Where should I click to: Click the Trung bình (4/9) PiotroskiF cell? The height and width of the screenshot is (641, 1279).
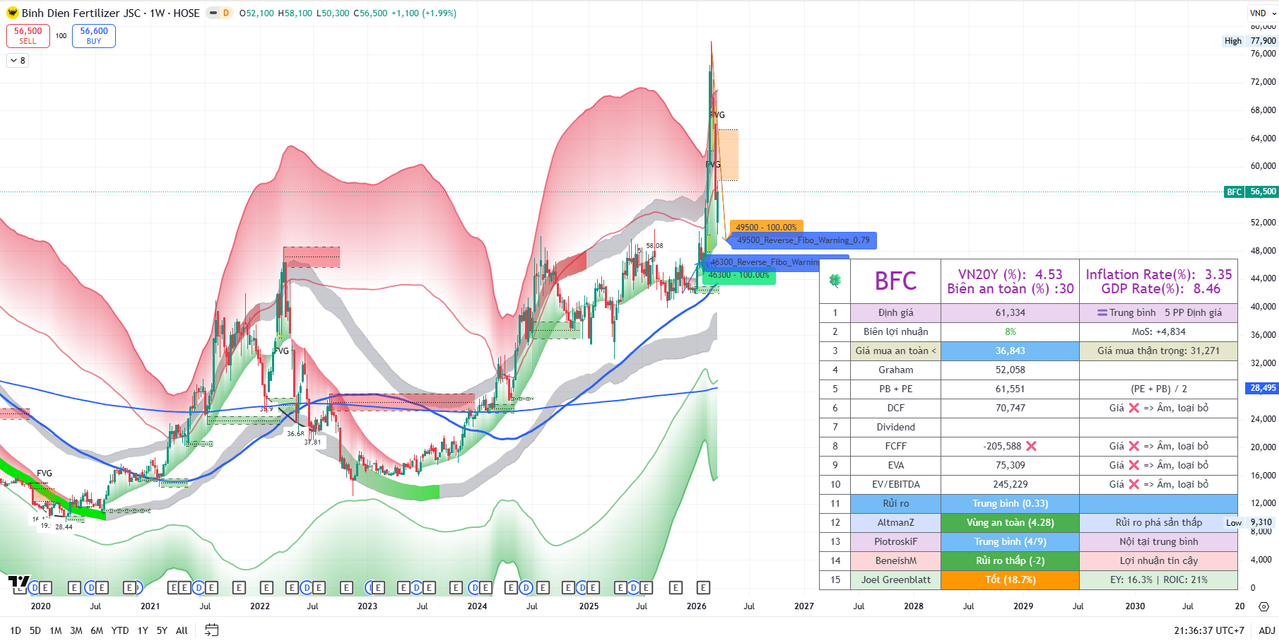[1010, 541]
